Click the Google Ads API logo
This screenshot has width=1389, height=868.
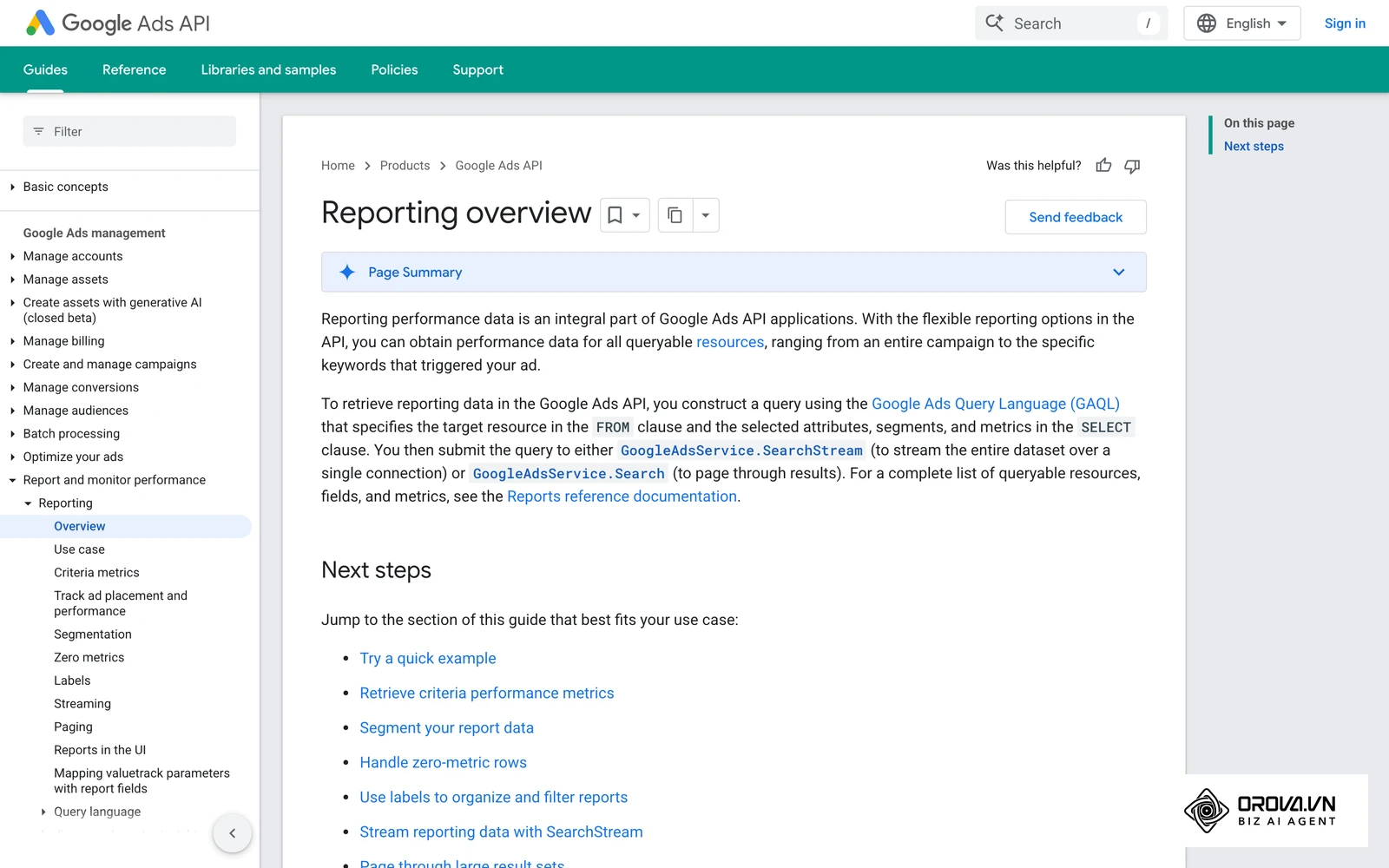coord(118,23)
